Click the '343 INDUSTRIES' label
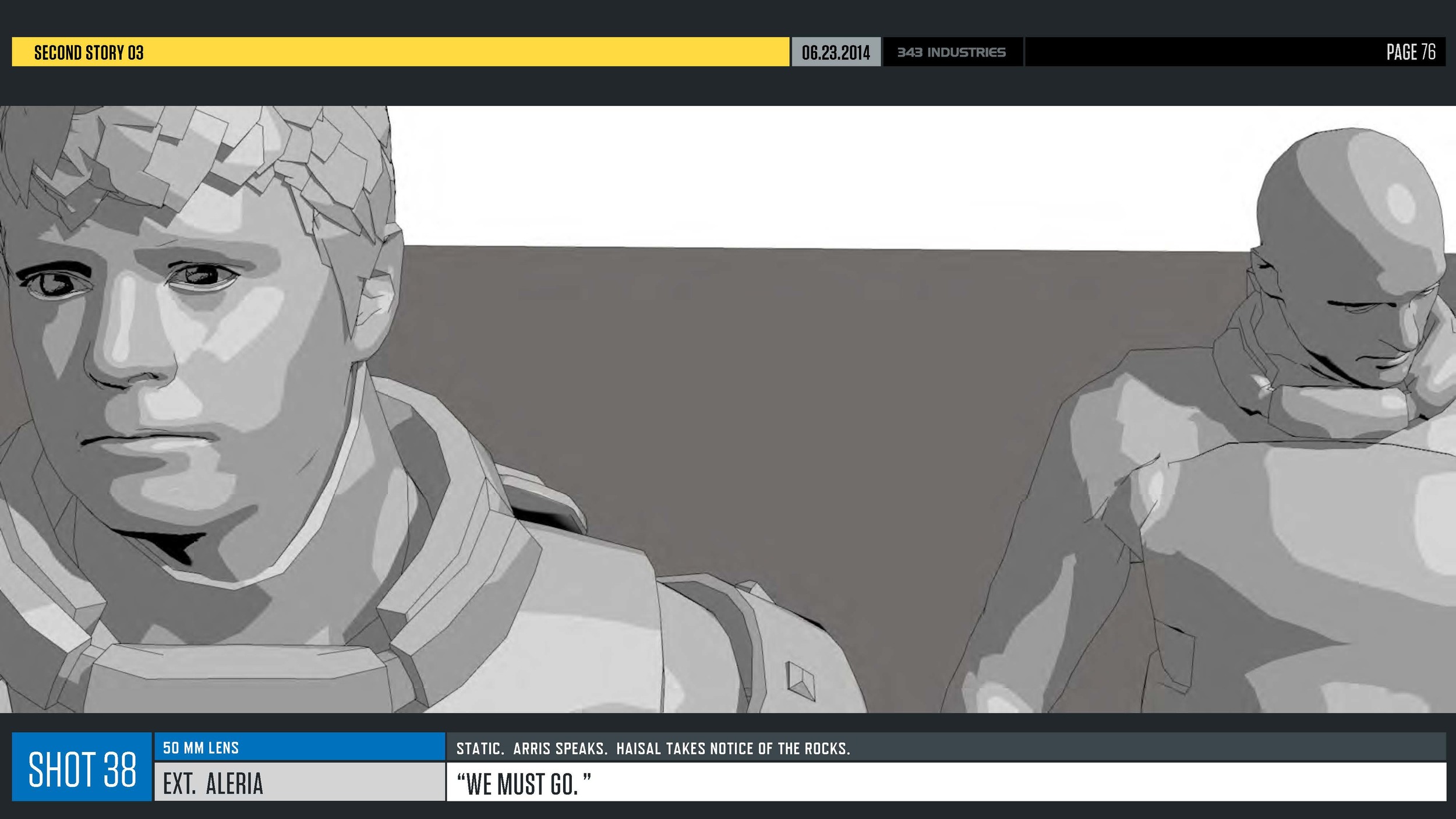This screenshot has height=819, width=1456. 951,52
